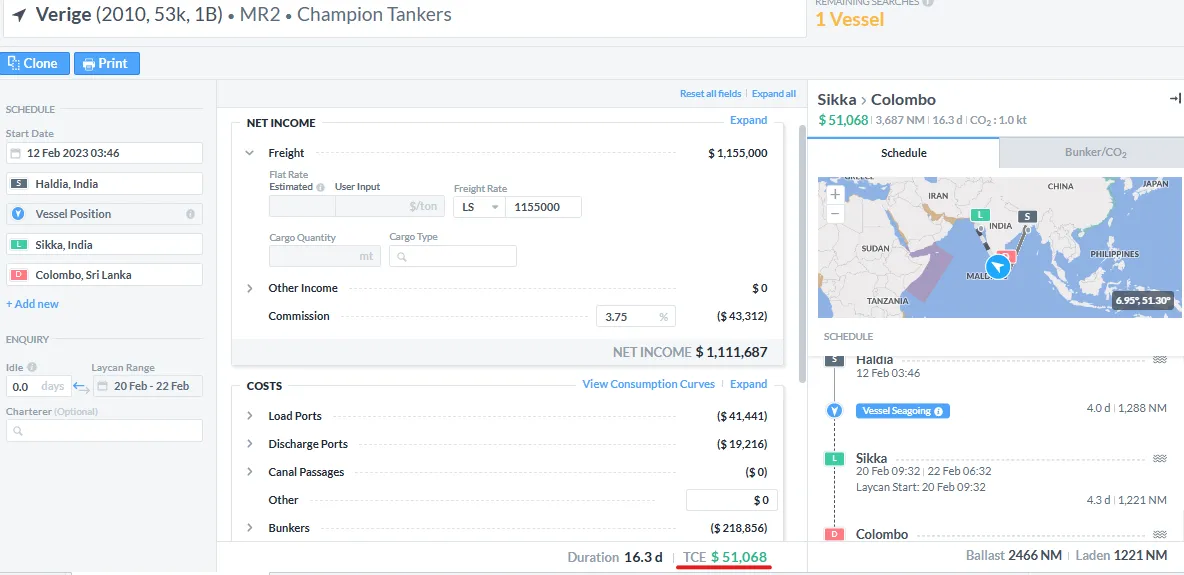Click the center panel vertical scrollbar
The image size is (1184, 575).
click(802, 253)
